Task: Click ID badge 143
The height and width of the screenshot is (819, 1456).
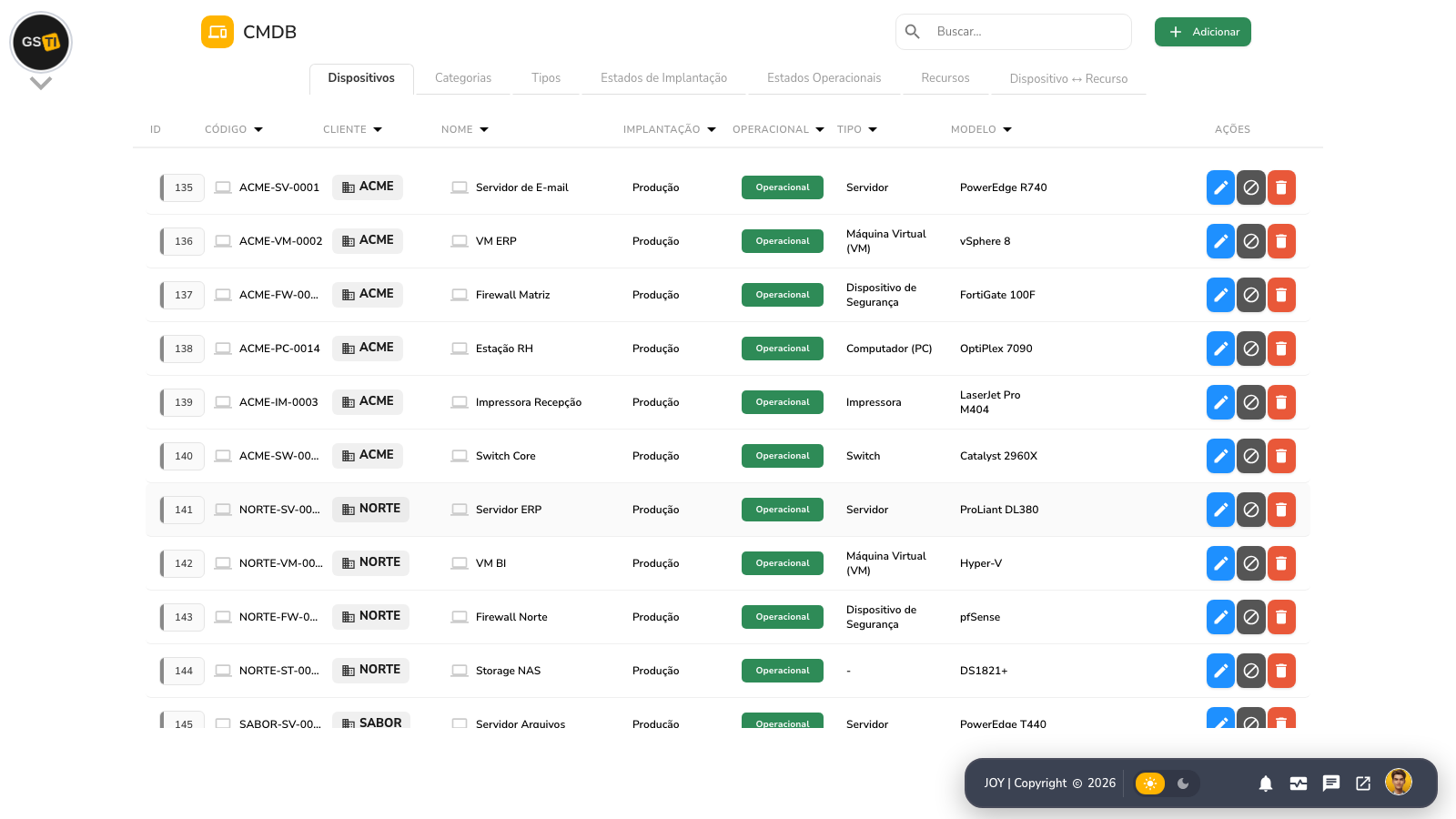Action: tap(183, 617)
